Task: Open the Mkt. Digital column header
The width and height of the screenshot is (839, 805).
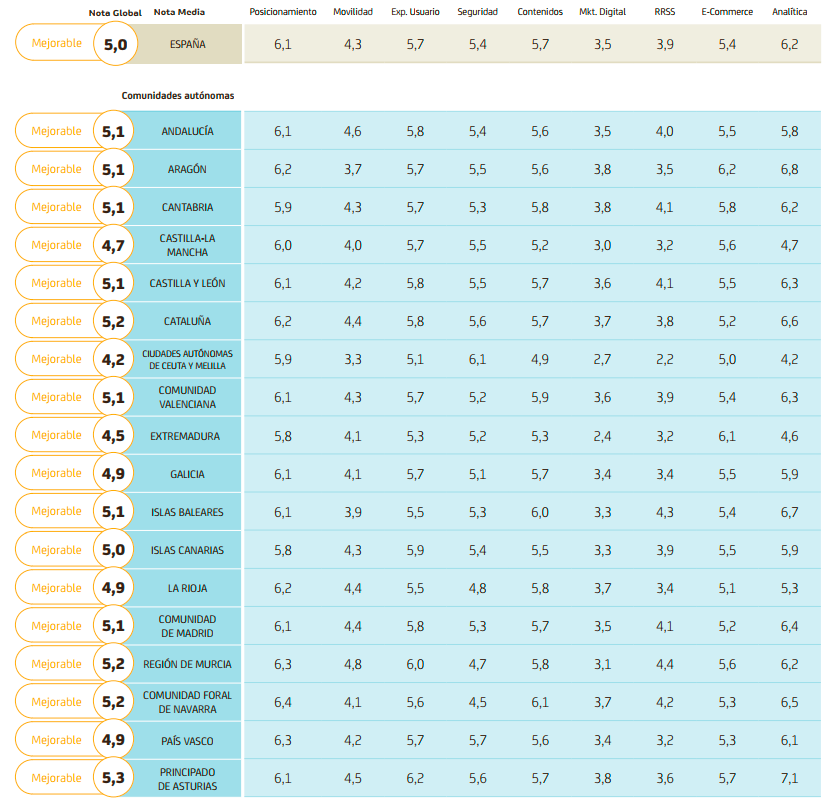Action: (x=604, y=12)
